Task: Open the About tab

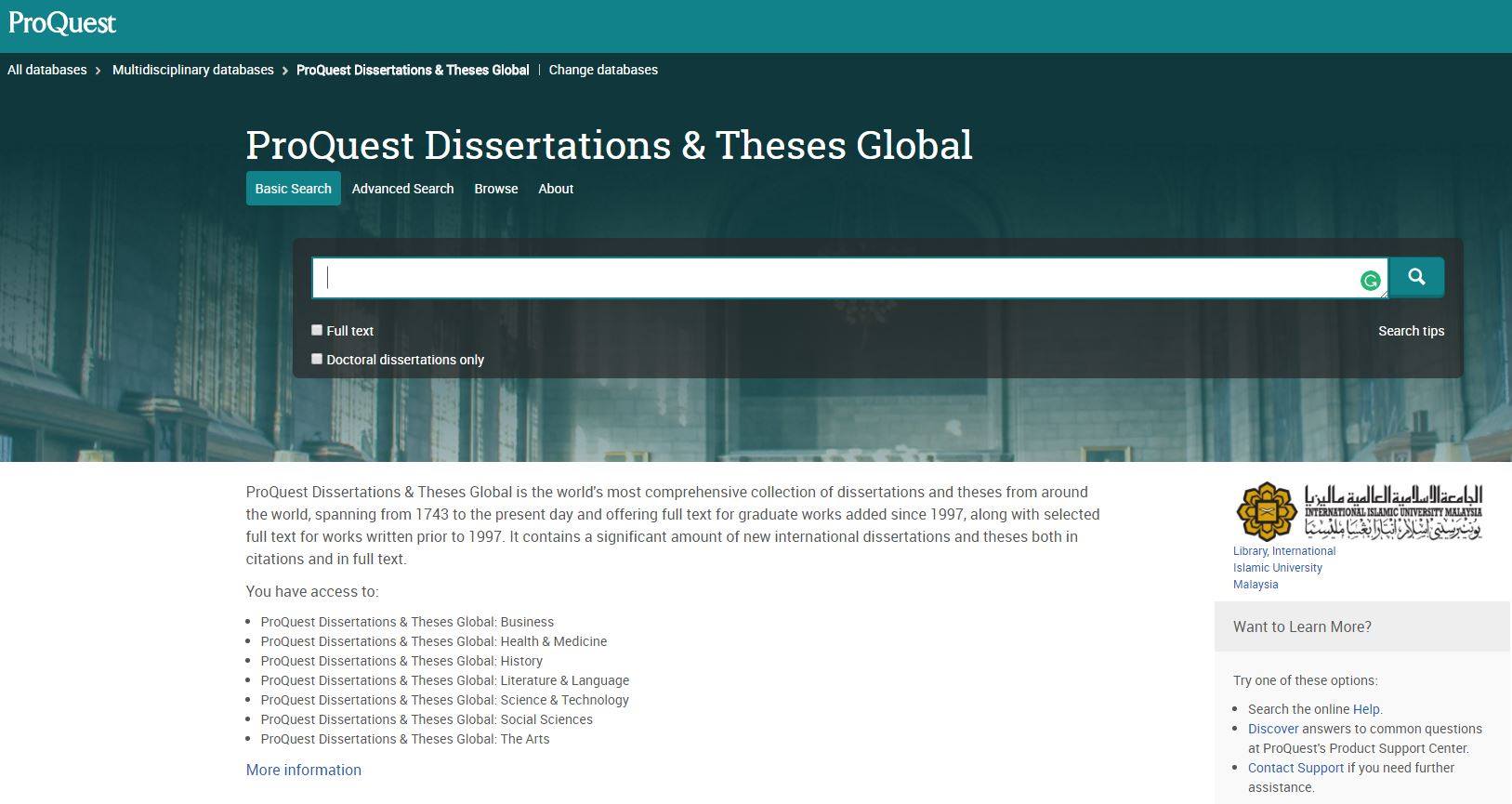Action: pyautogui.click(x=556, y=189)
